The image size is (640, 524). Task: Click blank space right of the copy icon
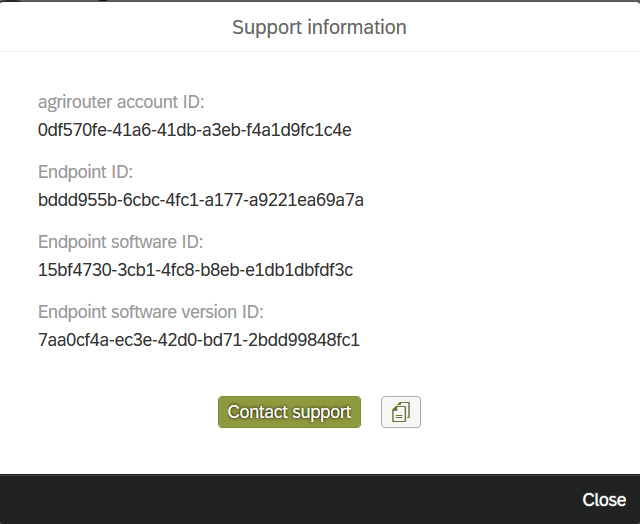[520, 412]
